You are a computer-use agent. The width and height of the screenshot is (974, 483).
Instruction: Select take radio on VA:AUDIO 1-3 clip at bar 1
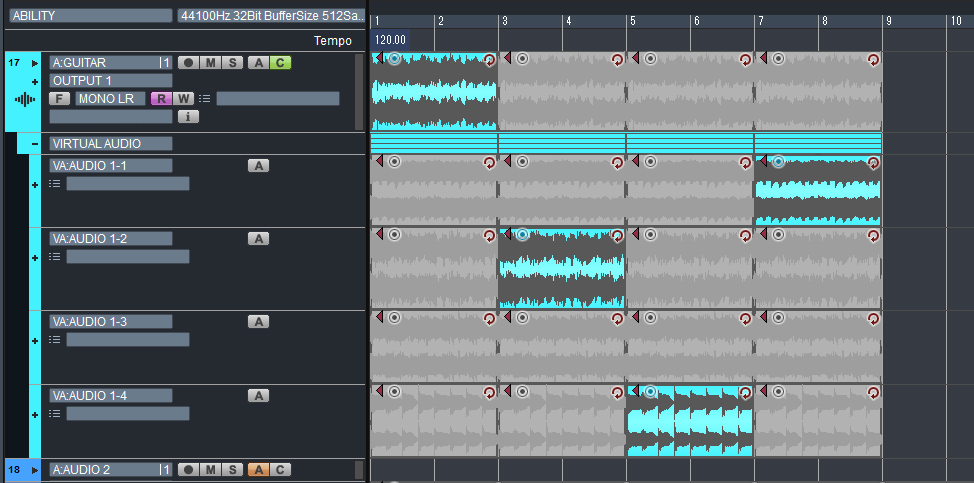tap(394, 317)
